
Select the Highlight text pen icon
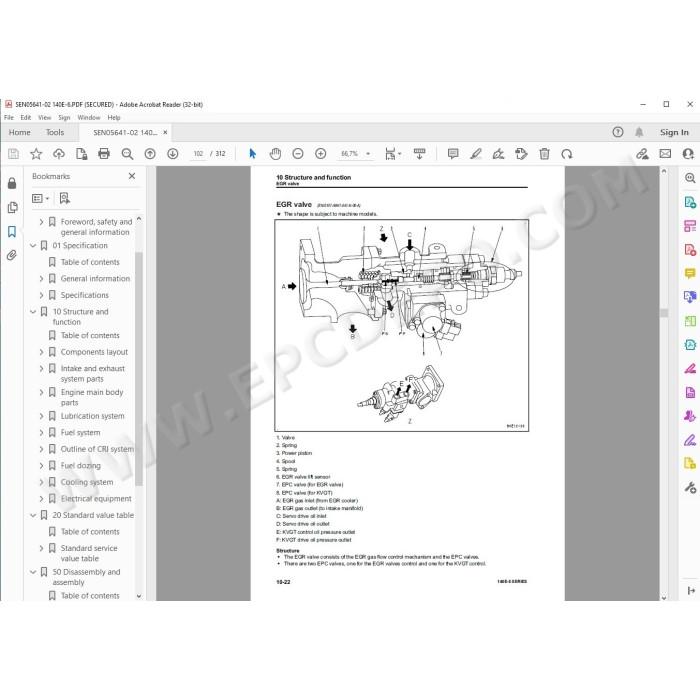pyautogui.click(x=476, y=154)
